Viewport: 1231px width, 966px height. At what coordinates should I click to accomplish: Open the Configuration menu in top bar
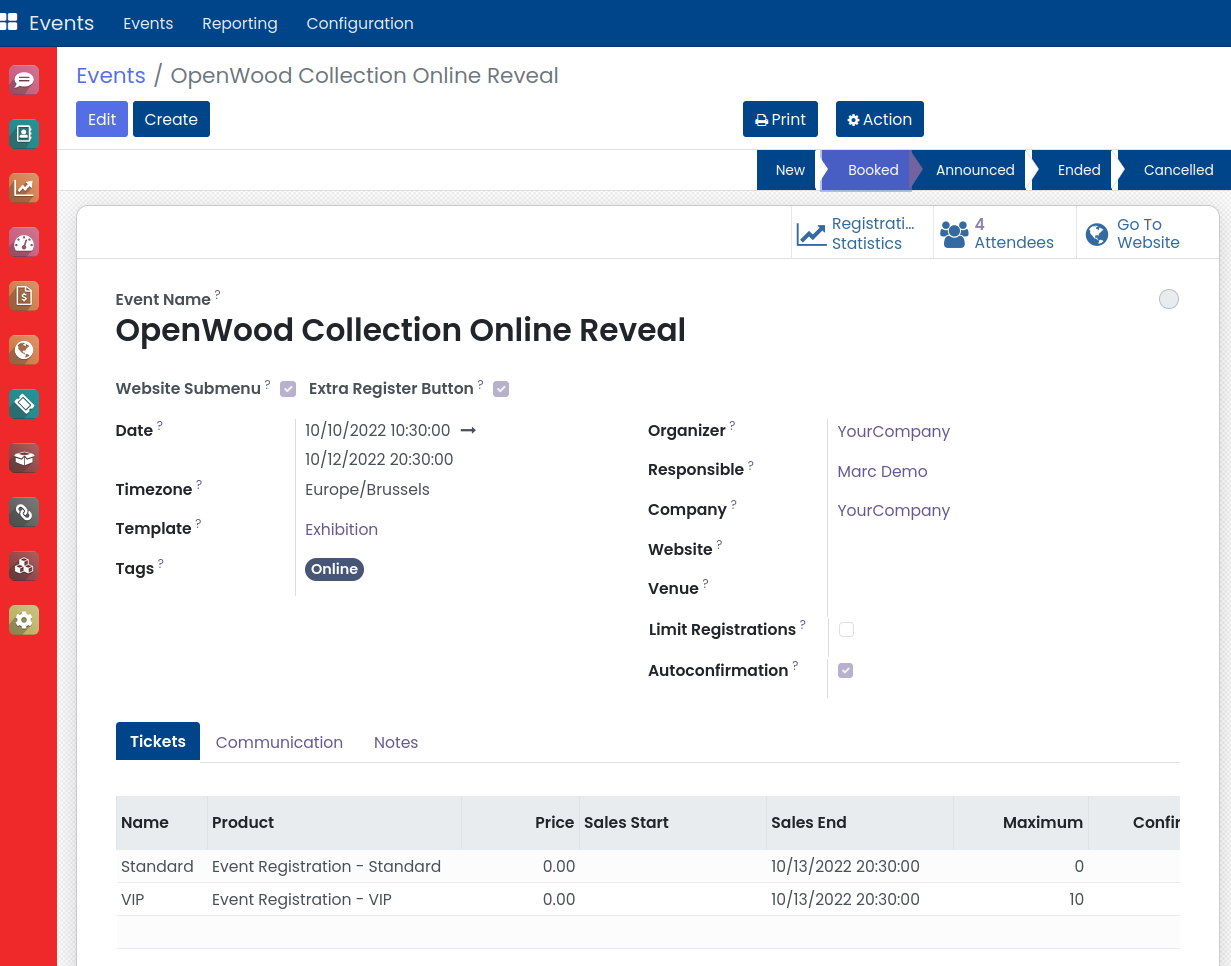[x=359, y=23]
